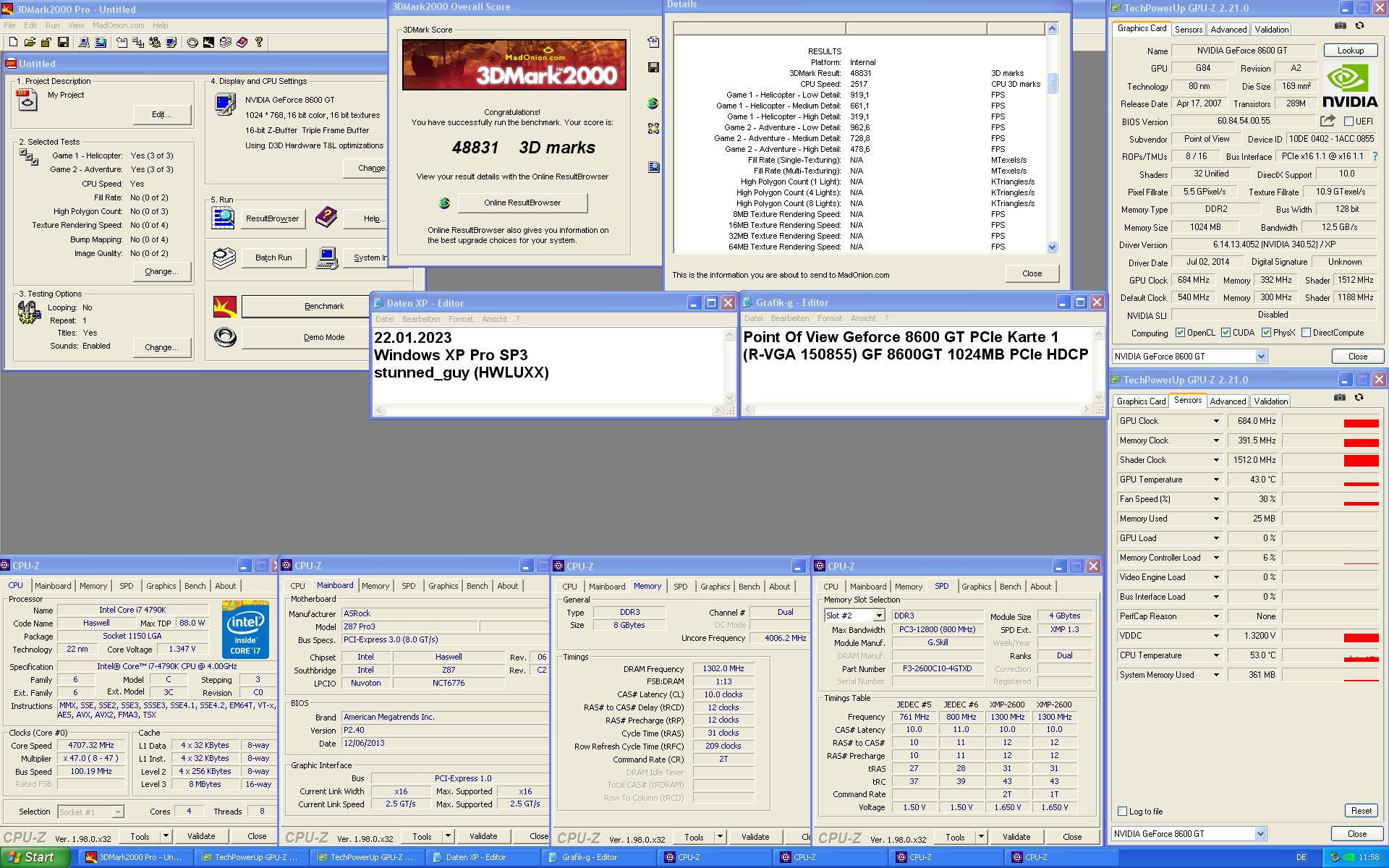
Task: Click the red Benchmark icon in Run section
Action: [225, 307]
